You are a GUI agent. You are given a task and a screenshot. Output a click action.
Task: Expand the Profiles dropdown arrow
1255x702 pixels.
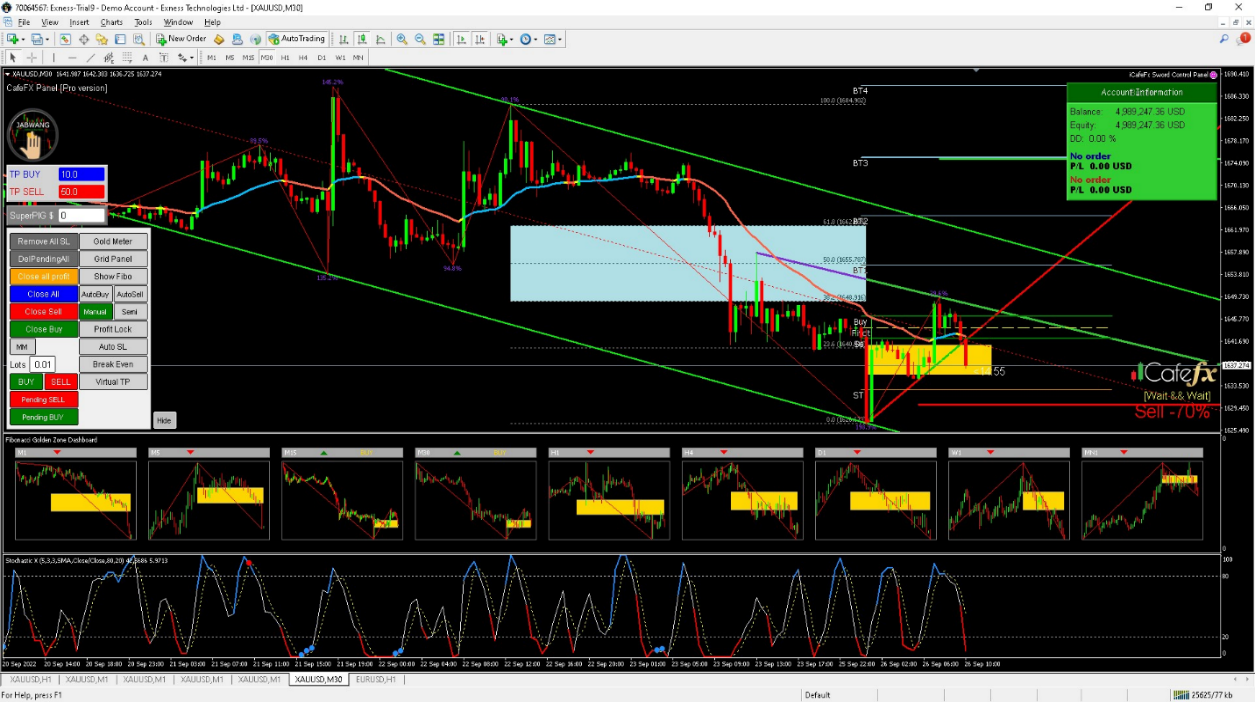click(47, 39)
